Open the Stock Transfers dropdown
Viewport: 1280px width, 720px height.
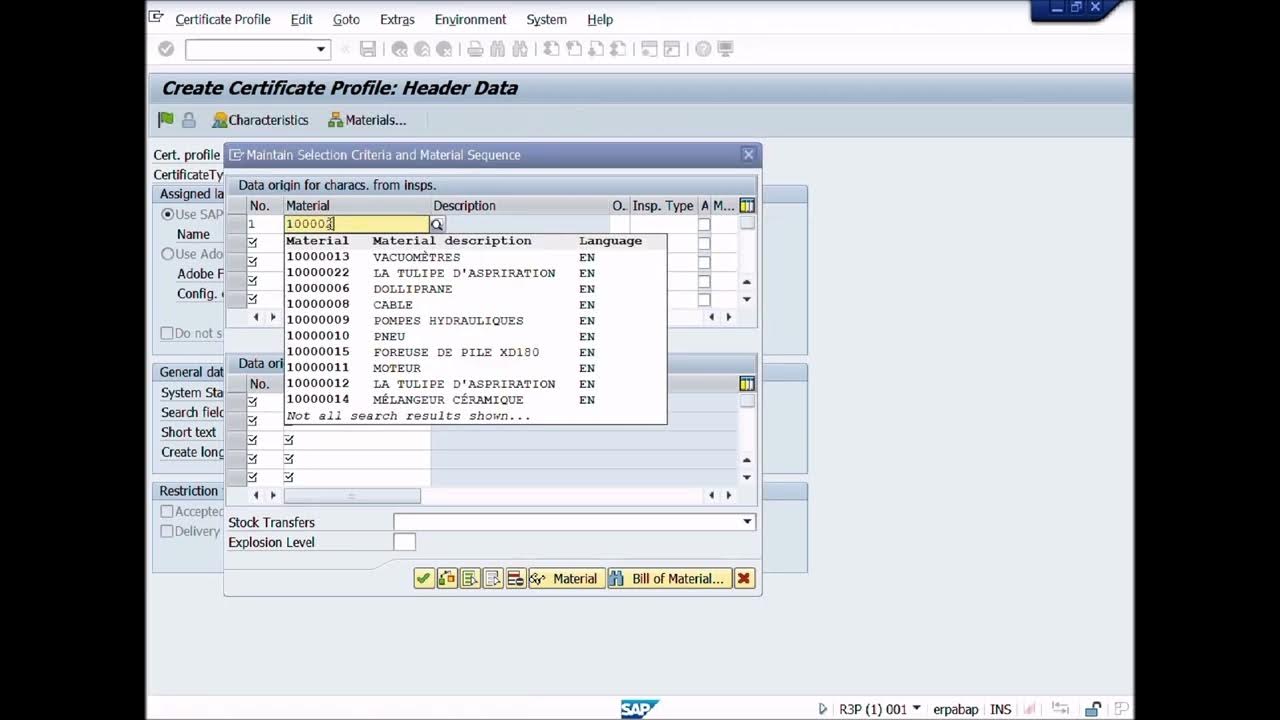click(x=747, y=522)
